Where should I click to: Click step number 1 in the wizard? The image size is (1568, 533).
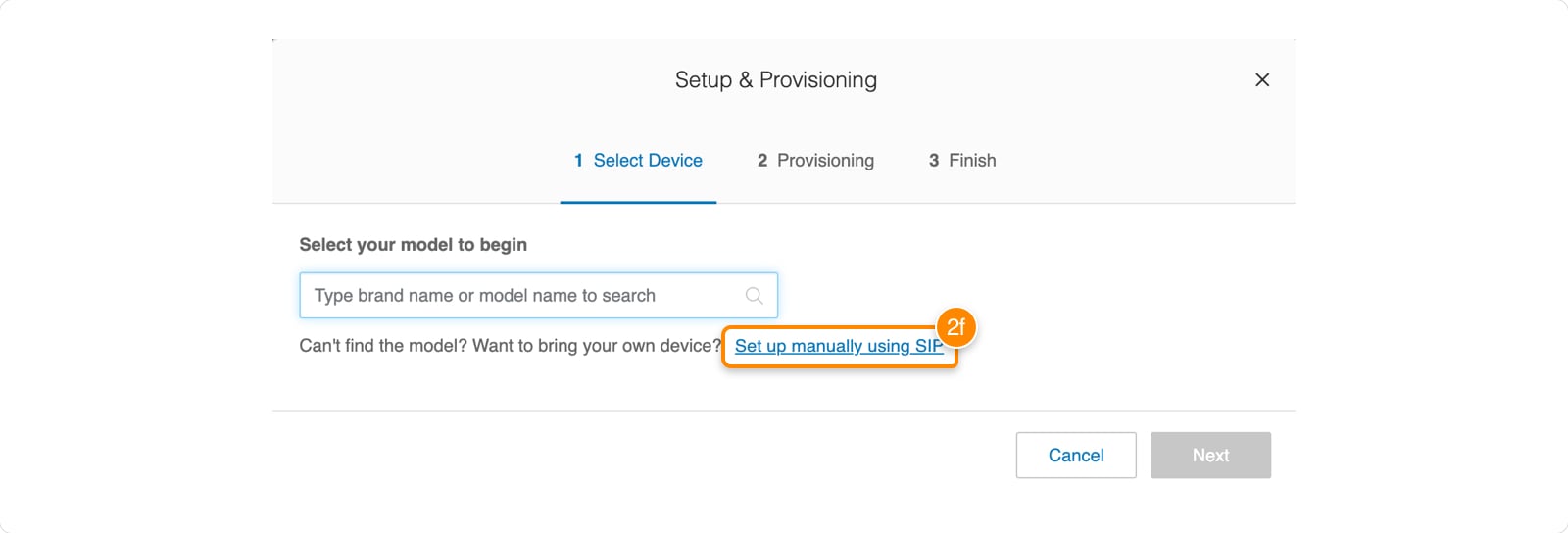click(578, 161)
